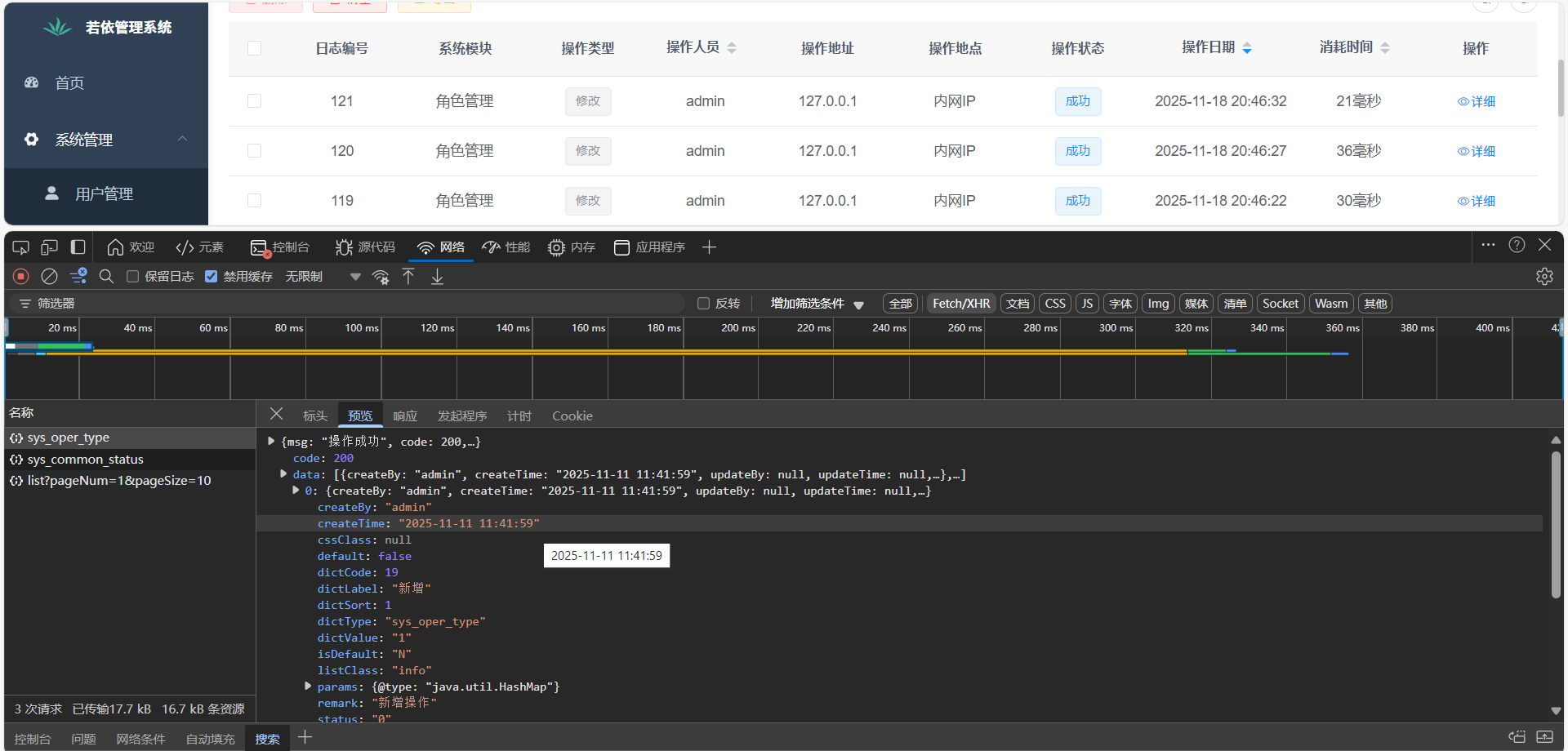This screenshot has height=751, width=1568.
Task: Check the row for log 121
Action: point(255,101)
